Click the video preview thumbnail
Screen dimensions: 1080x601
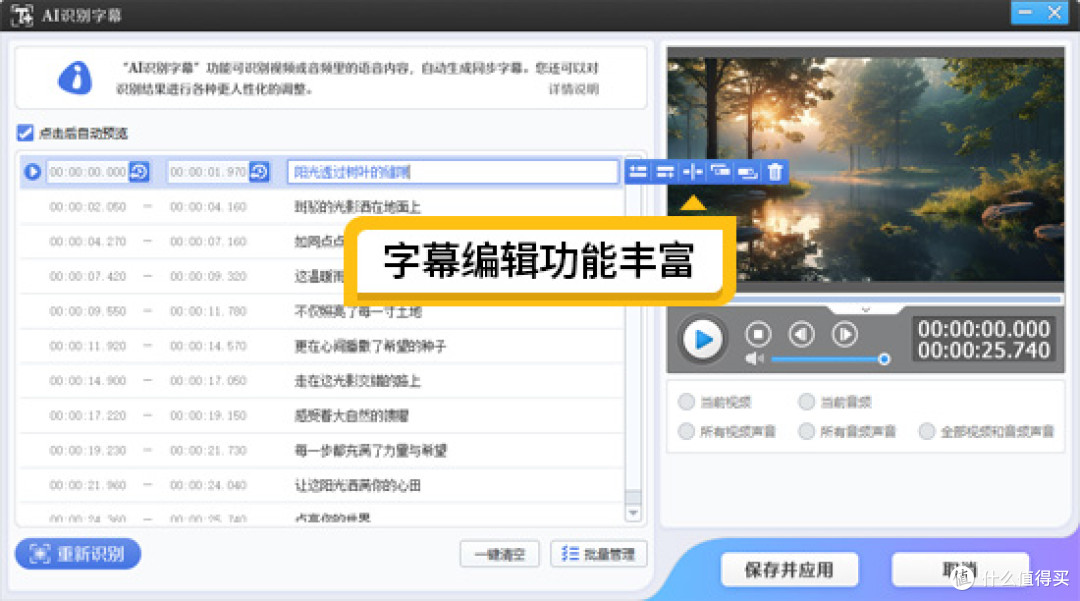click(x=866, y=169)
